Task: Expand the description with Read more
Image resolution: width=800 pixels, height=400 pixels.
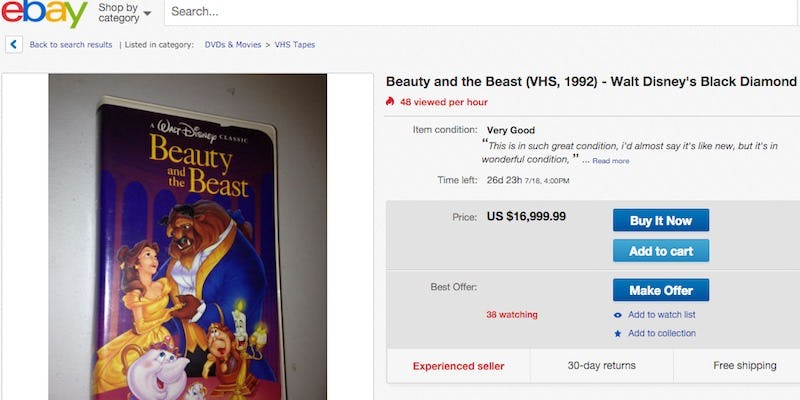Action: tap(611, 161)
